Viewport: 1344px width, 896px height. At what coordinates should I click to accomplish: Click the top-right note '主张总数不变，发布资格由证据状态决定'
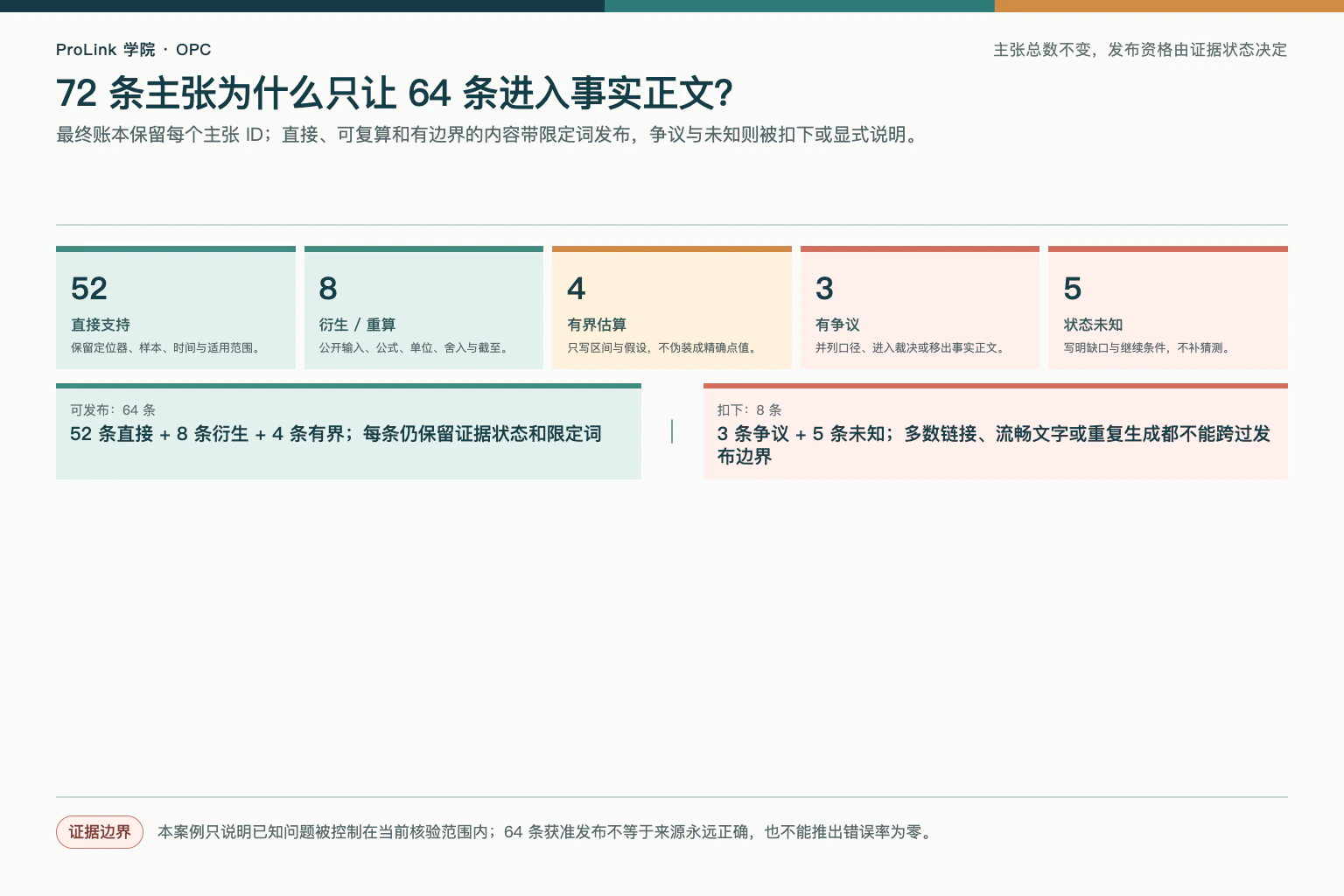coord(1140,50)
